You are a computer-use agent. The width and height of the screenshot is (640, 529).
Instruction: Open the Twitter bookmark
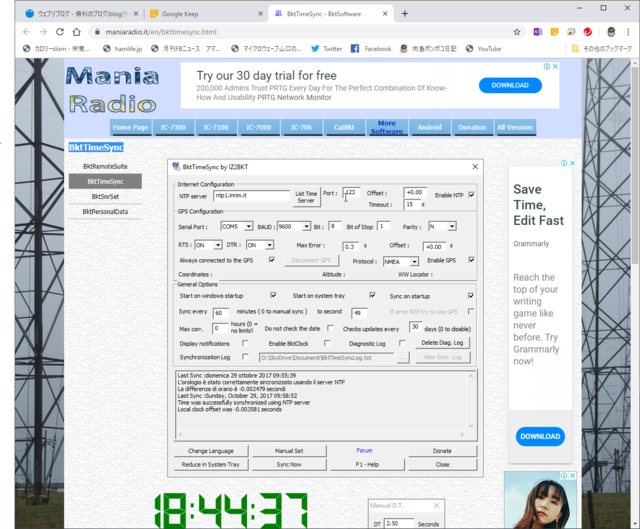[327, 49]
